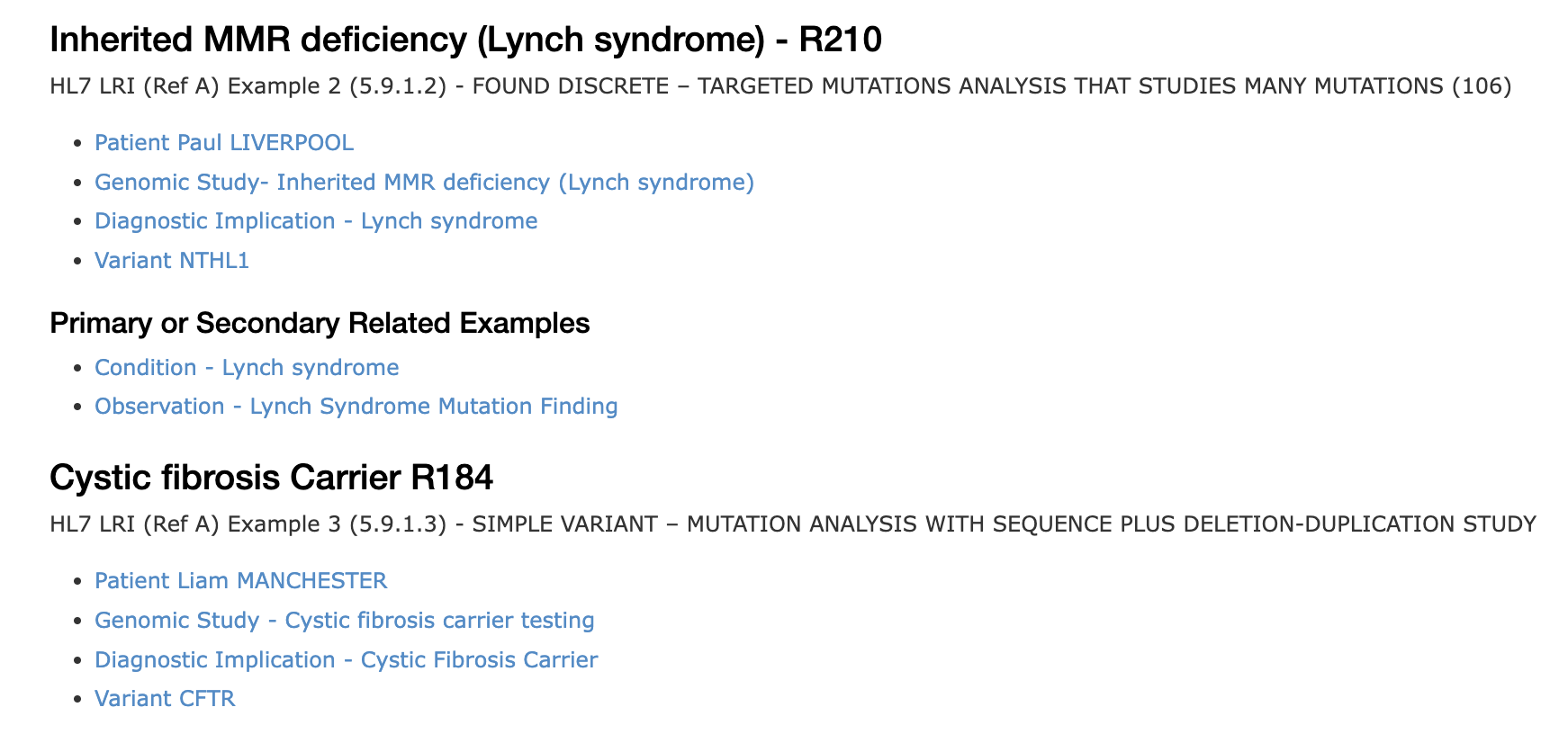Click the bullet beside Patient Liam MANCHESTER
Screen dimensions: 1568x734
(x=78, y=581)
